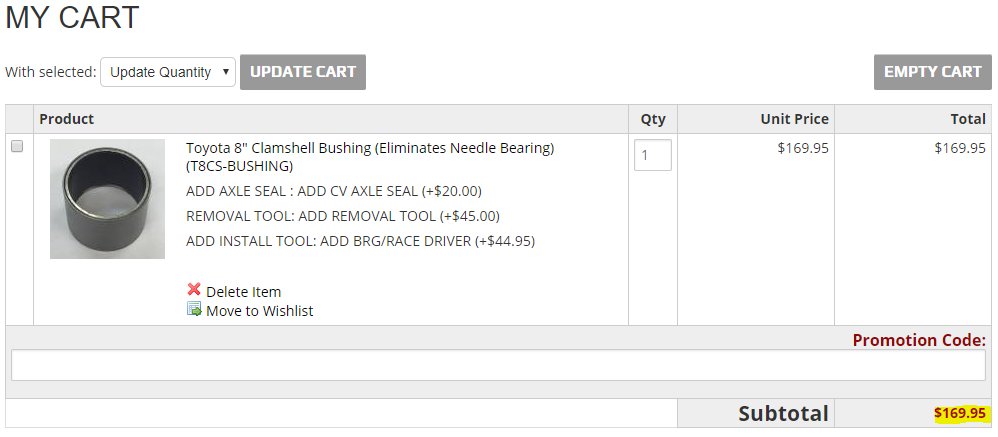Open the Toyota 8" Clamshell Bushing title link
The height and width of the screenshot is (437, 998).
[x=370, y=157]
